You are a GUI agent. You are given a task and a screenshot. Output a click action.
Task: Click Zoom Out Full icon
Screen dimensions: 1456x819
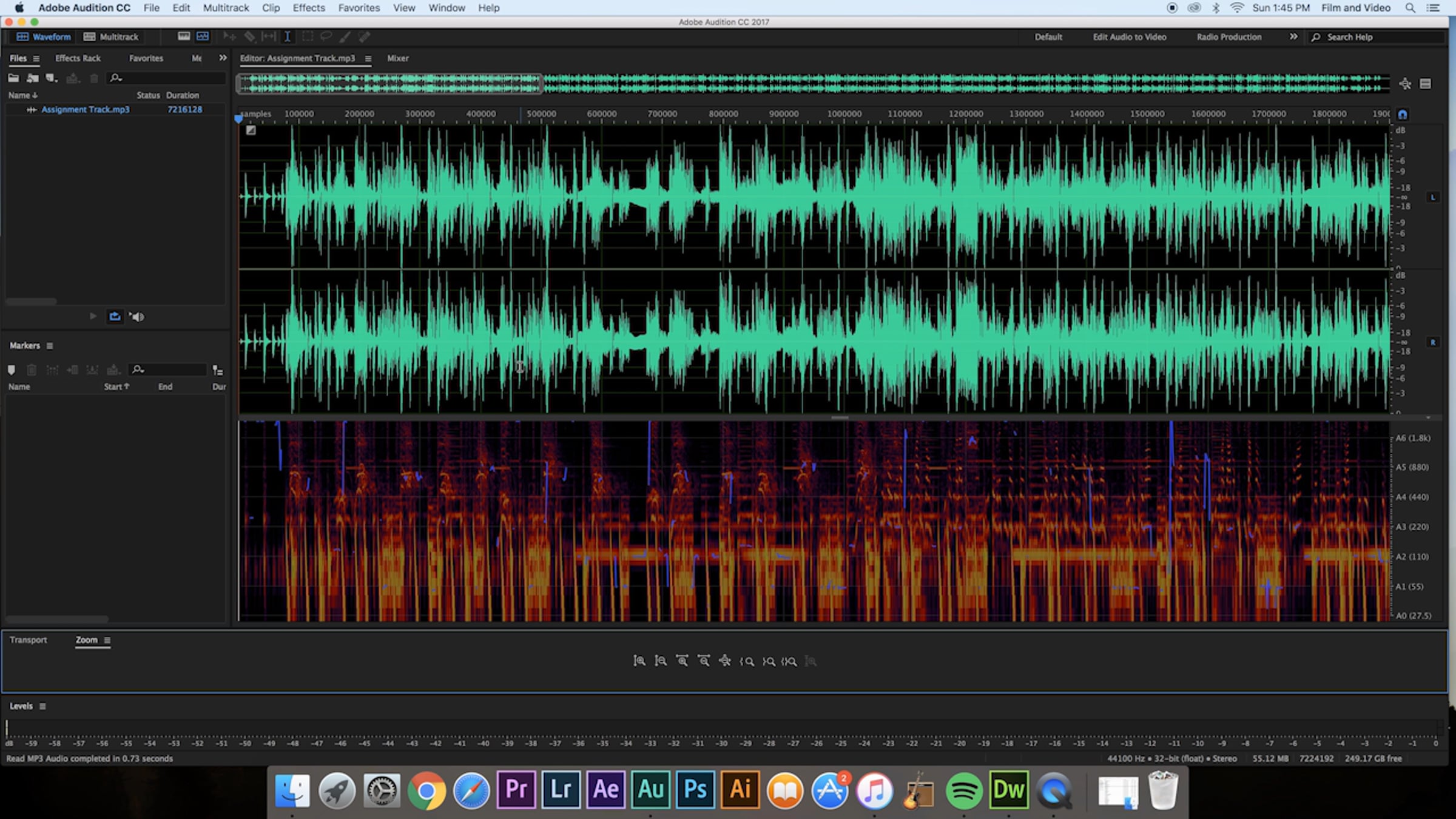coord(725,661)
